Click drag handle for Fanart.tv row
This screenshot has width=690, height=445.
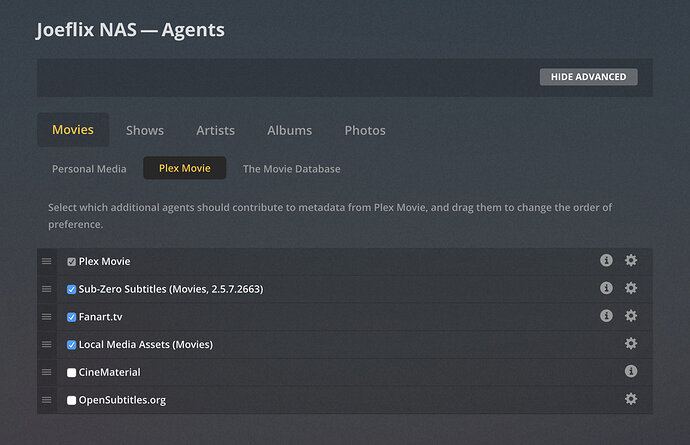pos(46,317)
